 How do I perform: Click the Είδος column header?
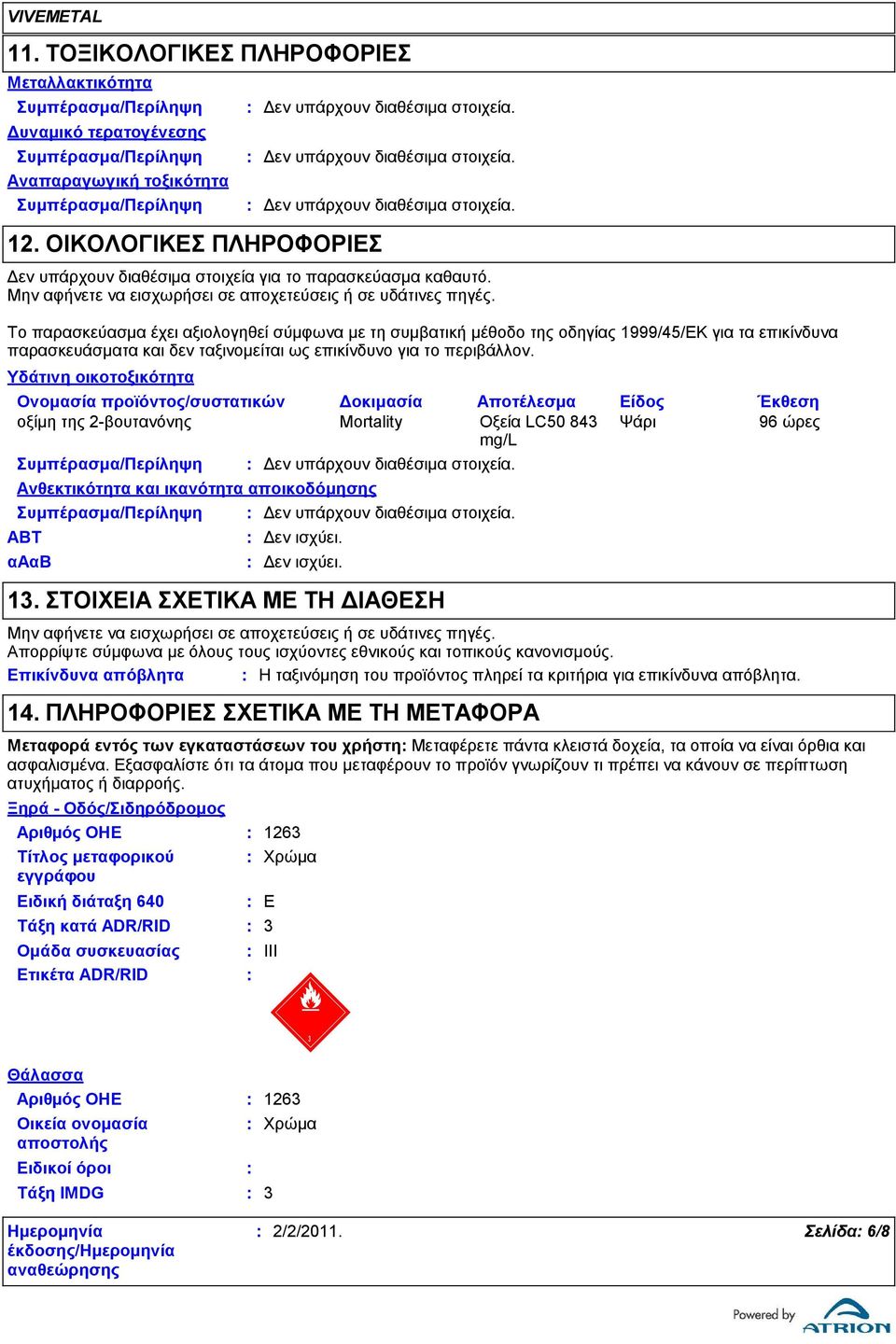click(x=642, y=401)
